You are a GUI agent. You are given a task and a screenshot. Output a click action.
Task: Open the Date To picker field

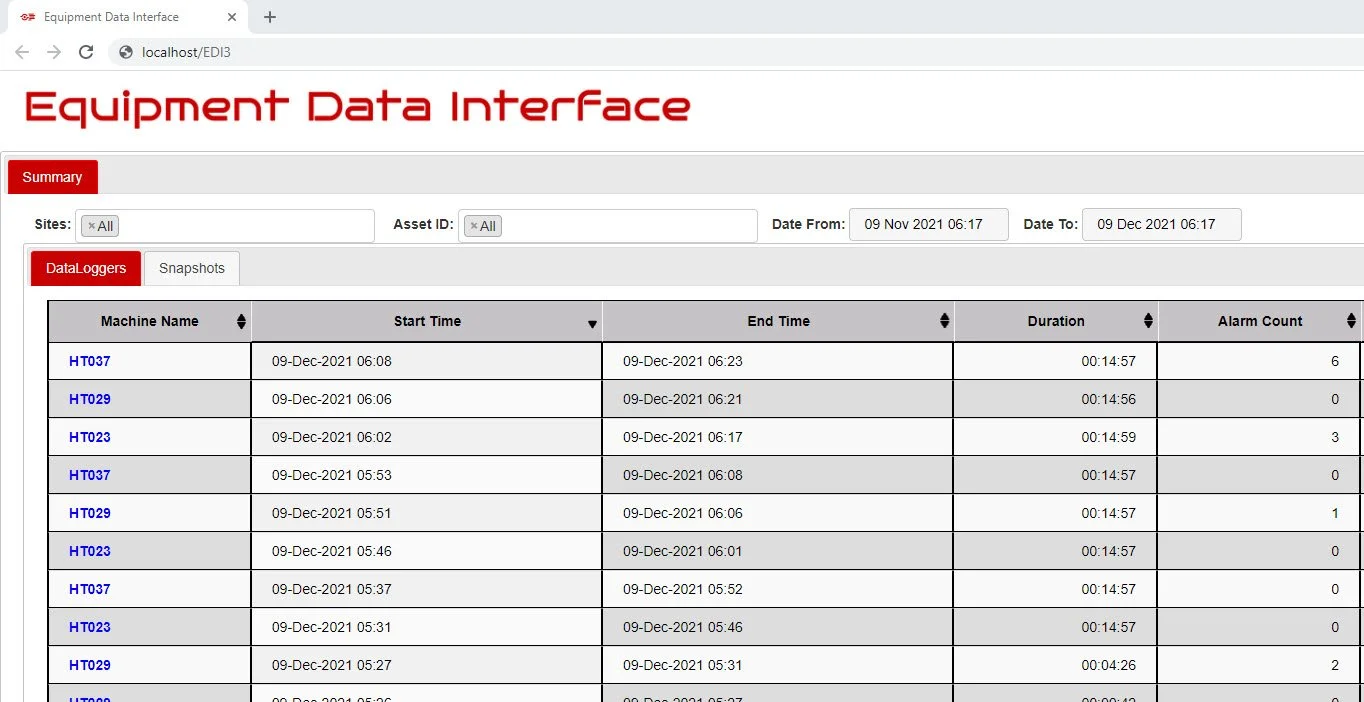[x=1162, y=224]
